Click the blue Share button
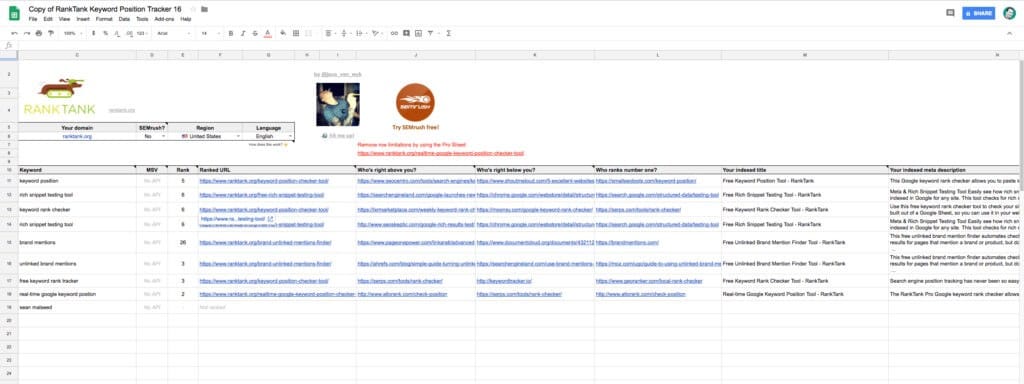The width and height of the screenshot is (1024, 384). (x=978, y=13)
